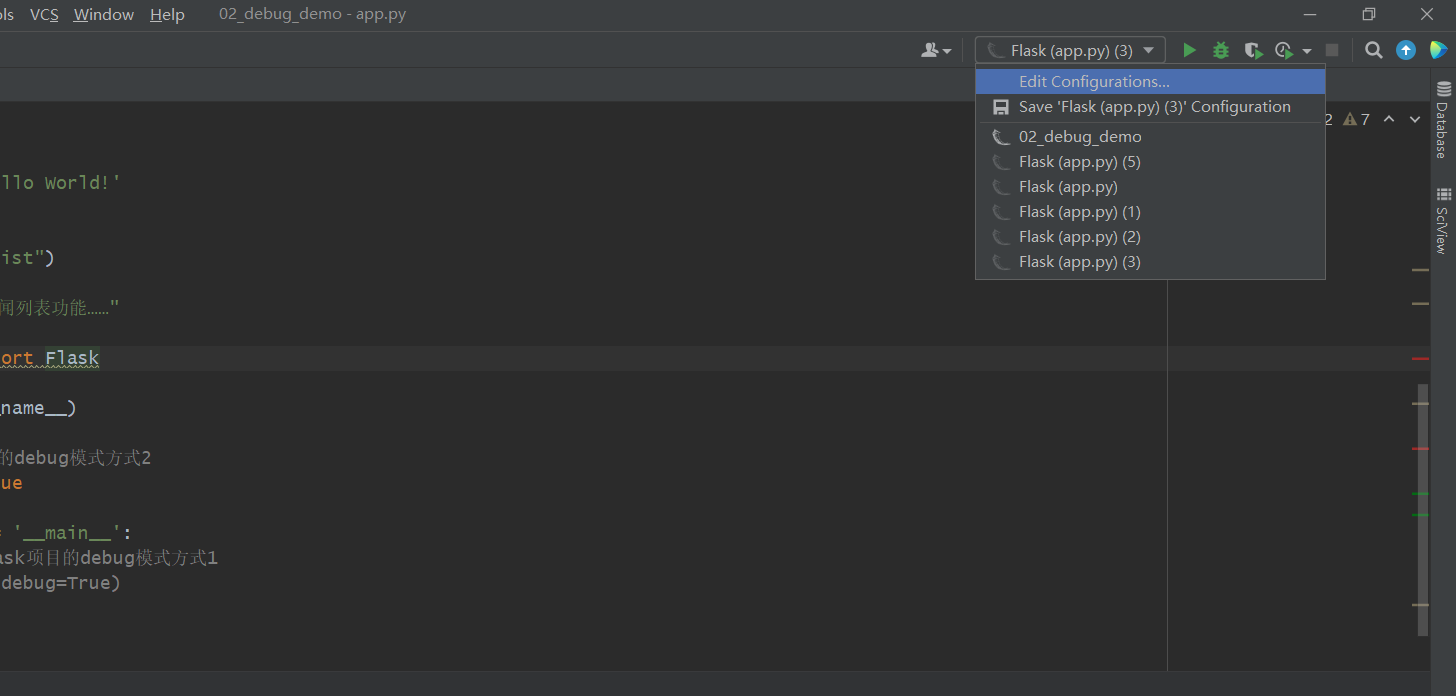Open the Window menu

pyautogui.click(x=103, y=14)
